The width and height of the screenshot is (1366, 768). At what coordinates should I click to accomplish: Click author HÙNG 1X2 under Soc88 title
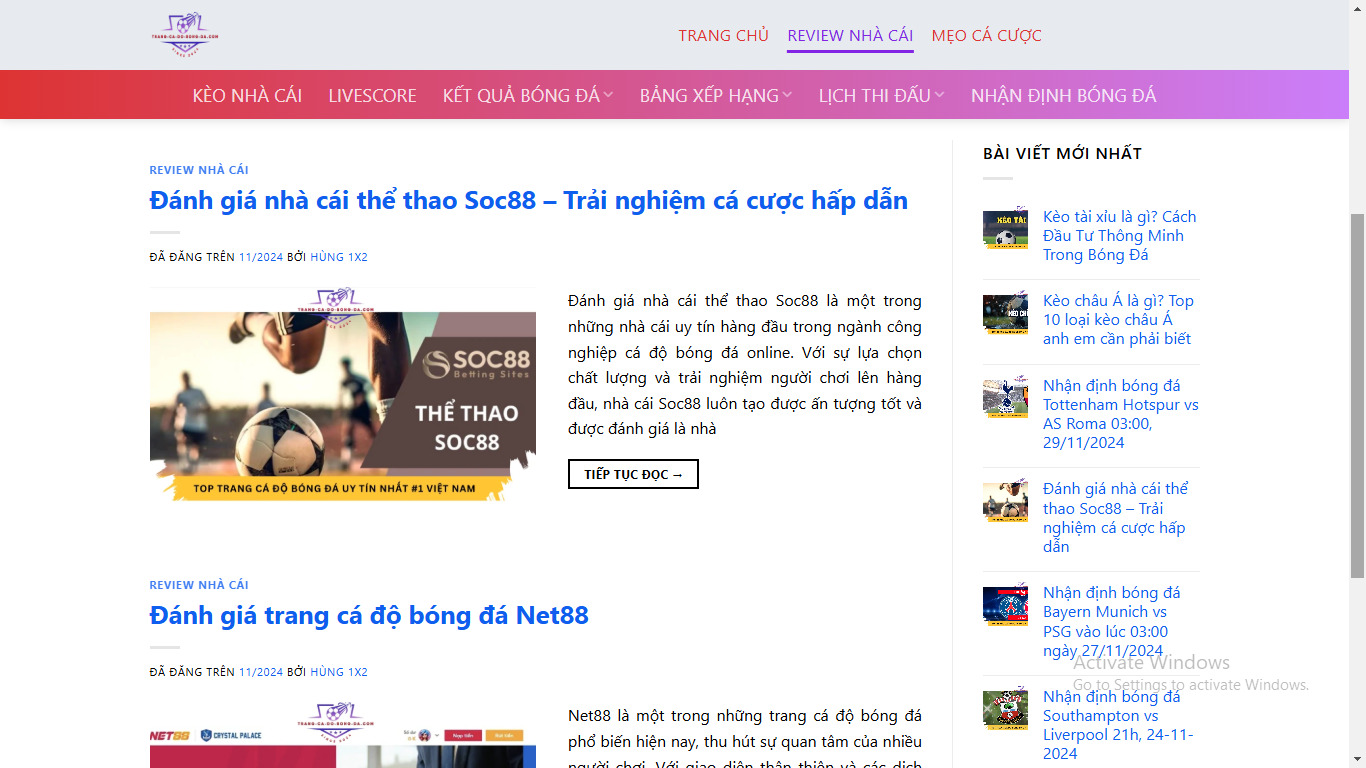(x=339, y=257)
